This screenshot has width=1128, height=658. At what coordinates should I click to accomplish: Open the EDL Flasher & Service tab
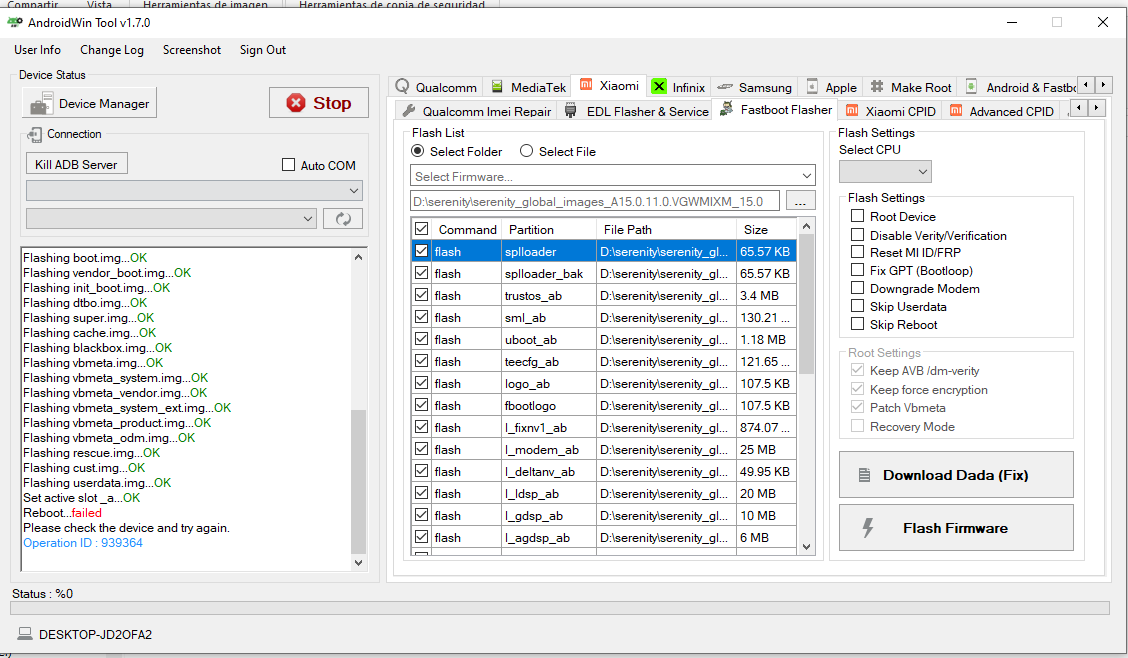pyautogui.click(x=637, y=111)
